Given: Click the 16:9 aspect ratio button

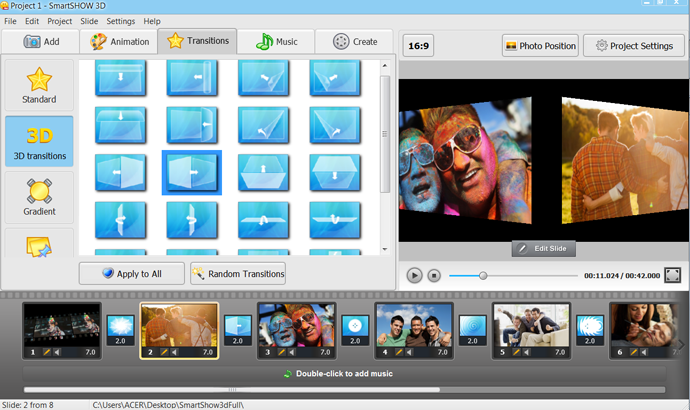Looking at the screenshot, I should pos(418,46).
